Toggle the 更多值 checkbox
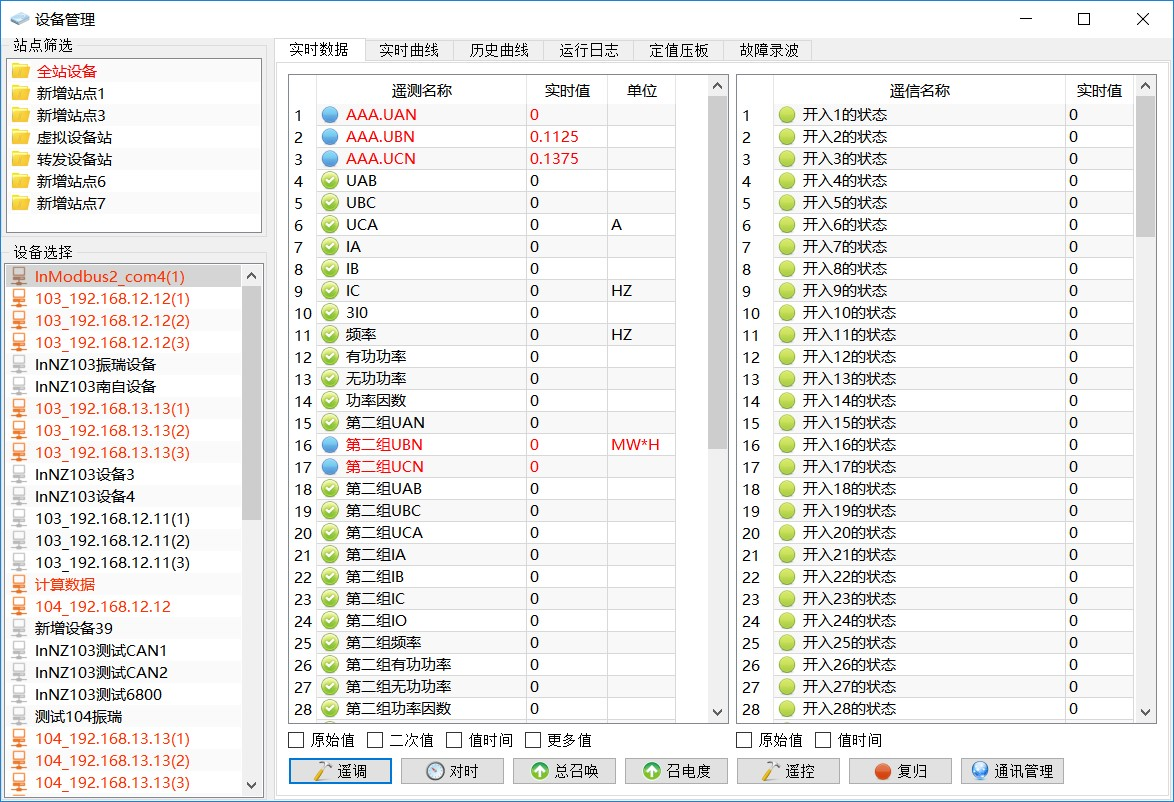 click(x=533, y=740)
